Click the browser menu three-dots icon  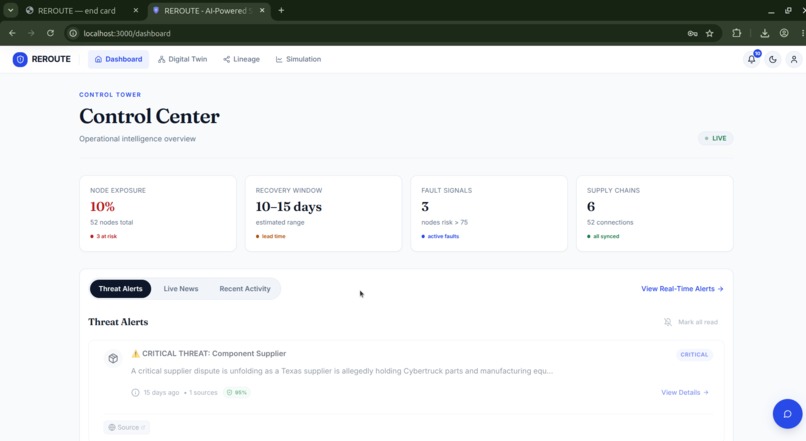(802, 33)
